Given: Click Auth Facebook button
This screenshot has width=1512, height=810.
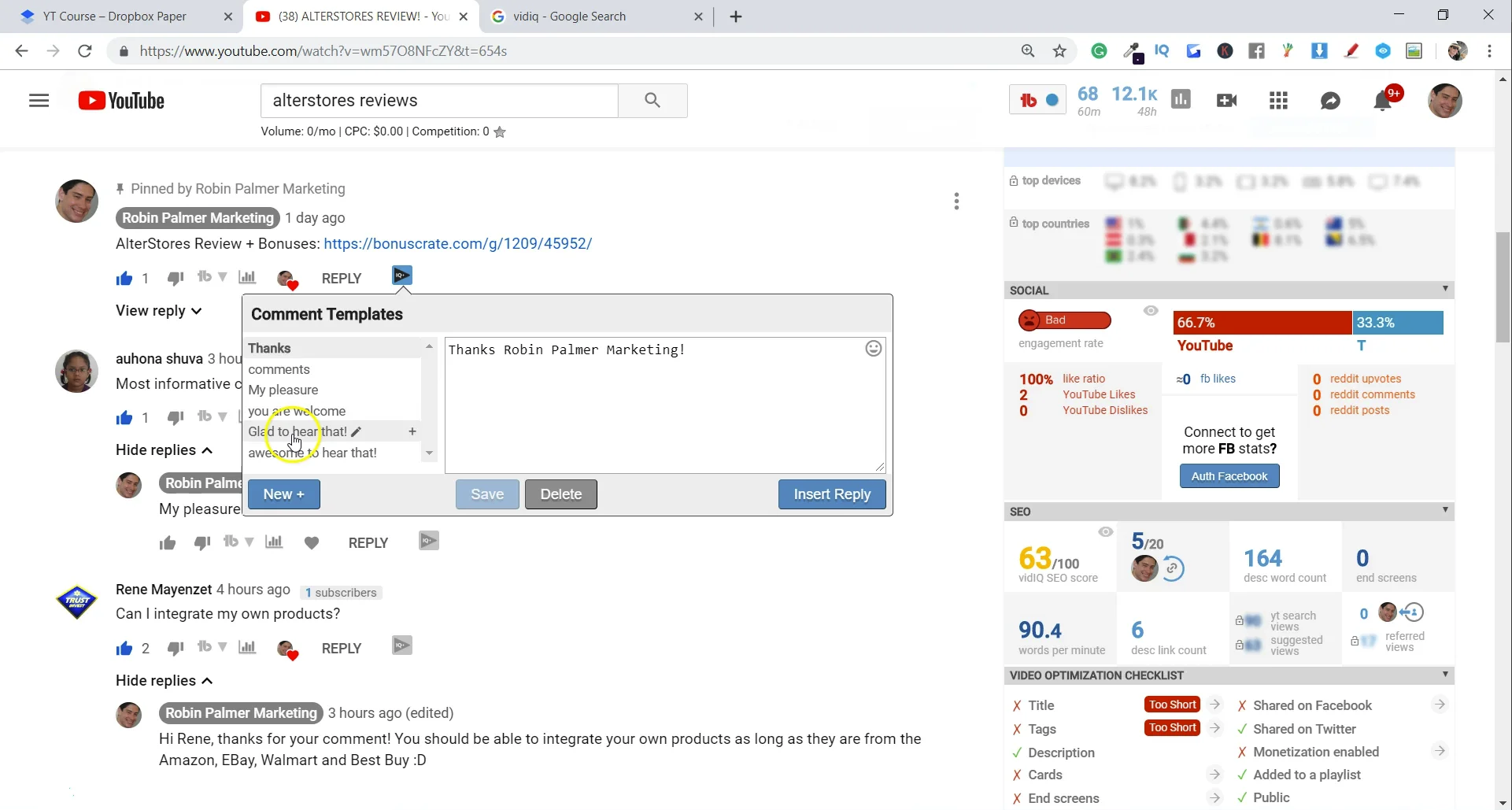Looking at the screenshot, I should click(x=1229, y=476).
